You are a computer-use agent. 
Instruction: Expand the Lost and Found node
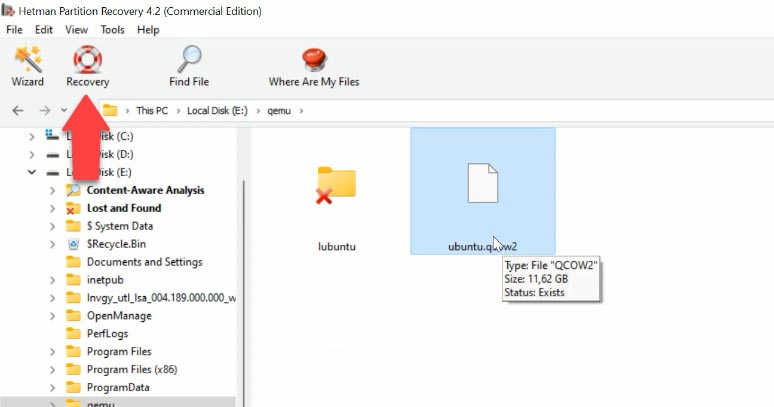tap(52, 208)
